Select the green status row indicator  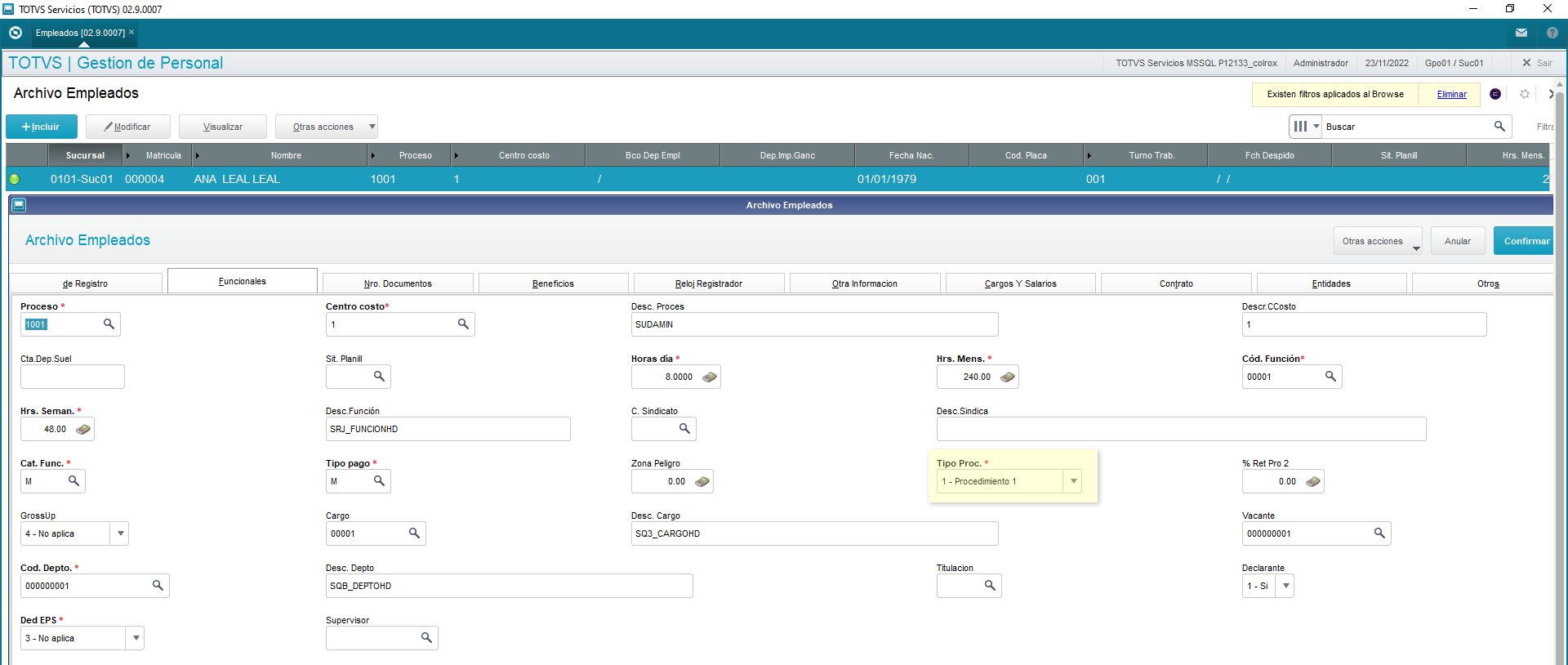tap(15, 179)
